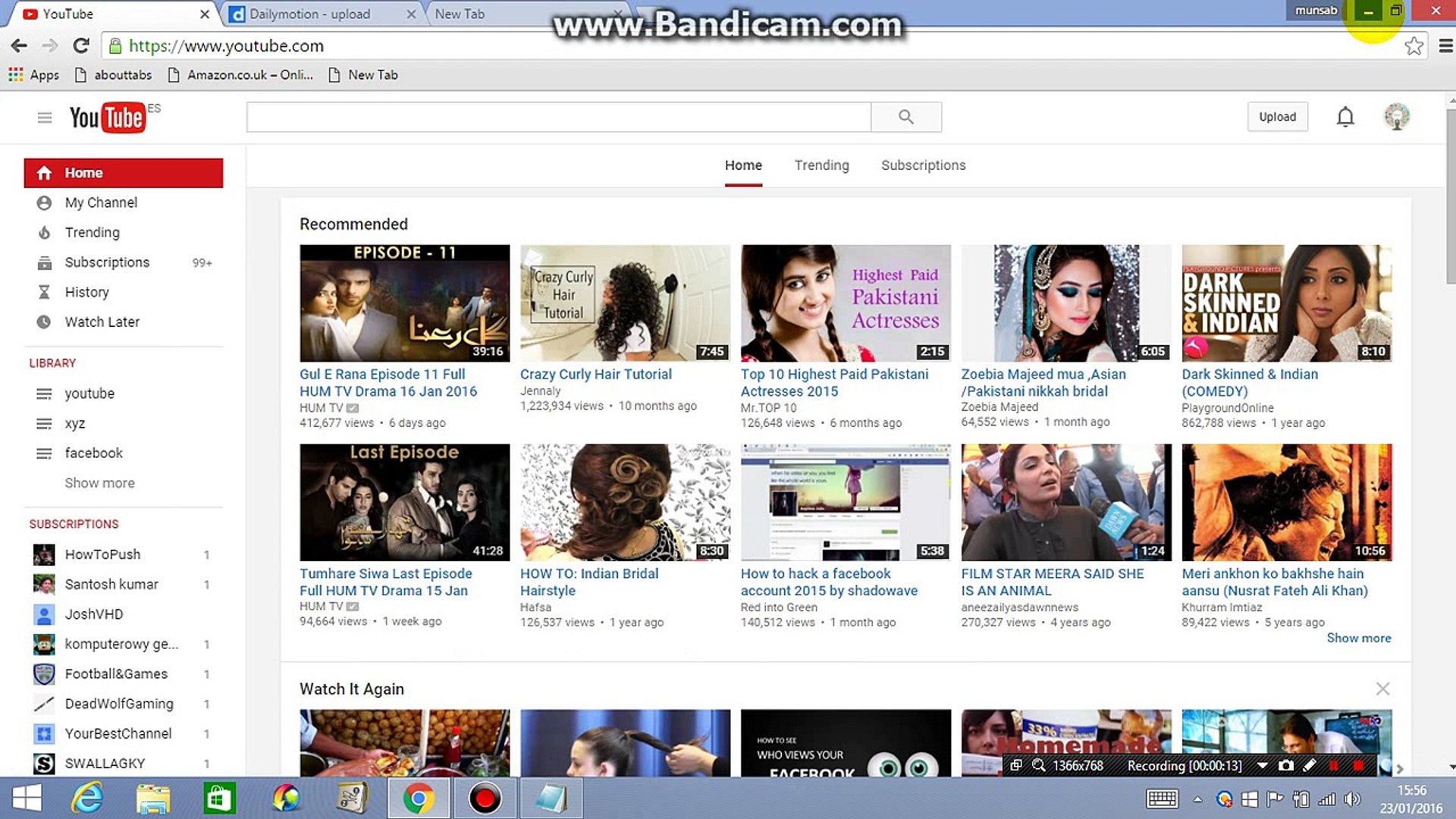Open the Crazy Curly Hair Tutorial link
The height and width of the screenshot is (819, 1456).
point(595,374)
